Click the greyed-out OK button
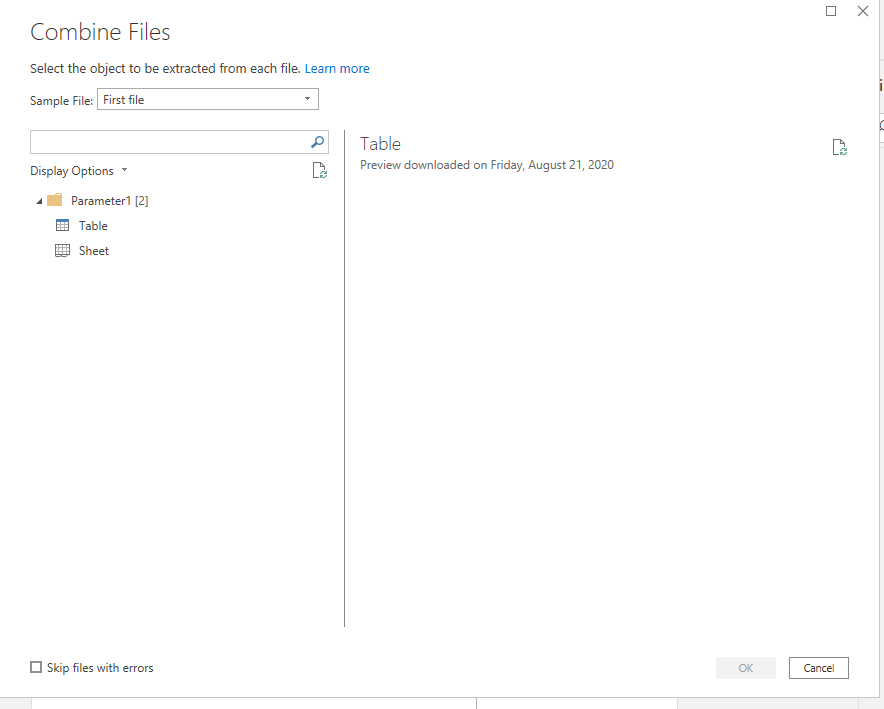This screenshot has width=884, height=709. [746, 668]
